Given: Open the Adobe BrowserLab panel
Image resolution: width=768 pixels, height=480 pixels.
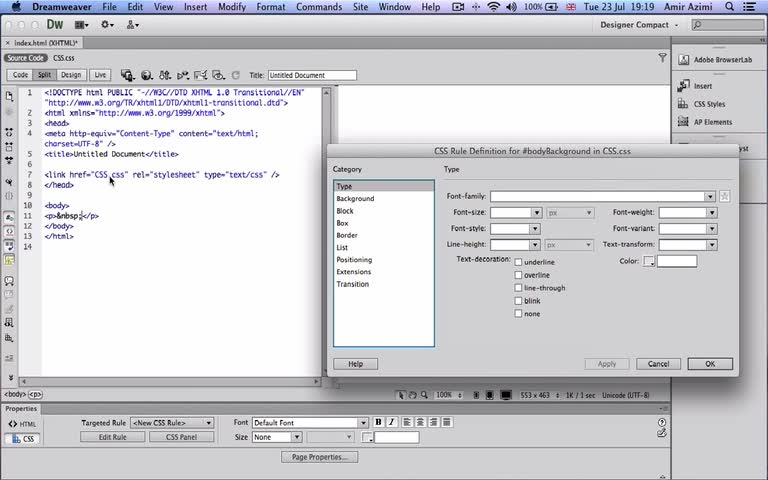Looking at the screenshot, I should tap(722, 60).
